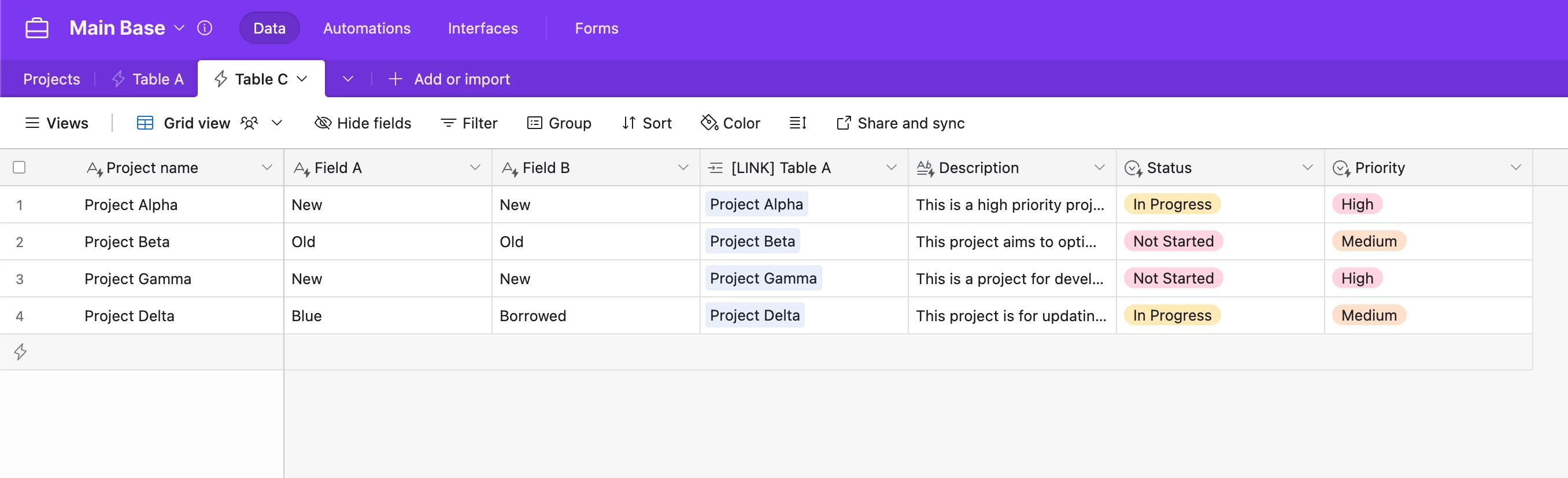Open the linked record Project Delta chip
This screenshot has width=1568, height=478.
point(754,315)
